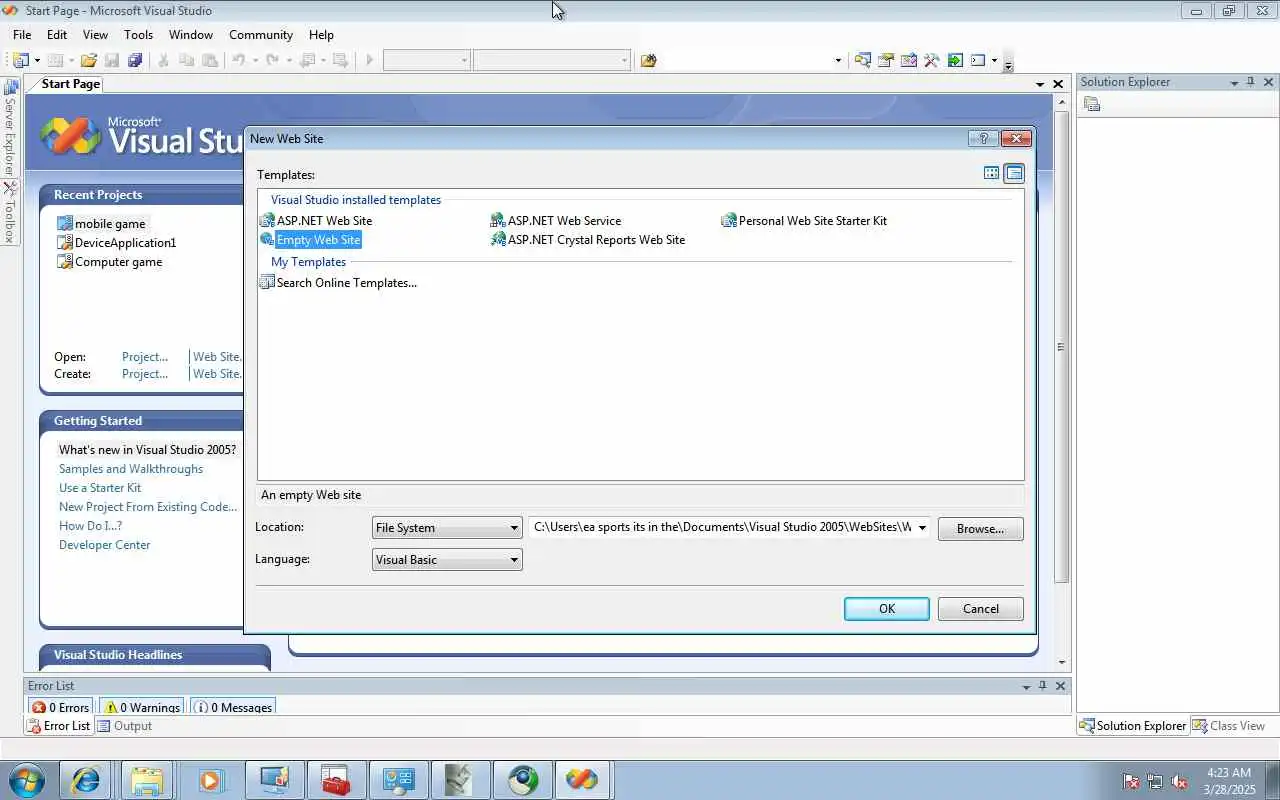Open the find combo box dropdown in toolbar
The height and width of the screenshot is (800, 1280).
tap(838, 60)
